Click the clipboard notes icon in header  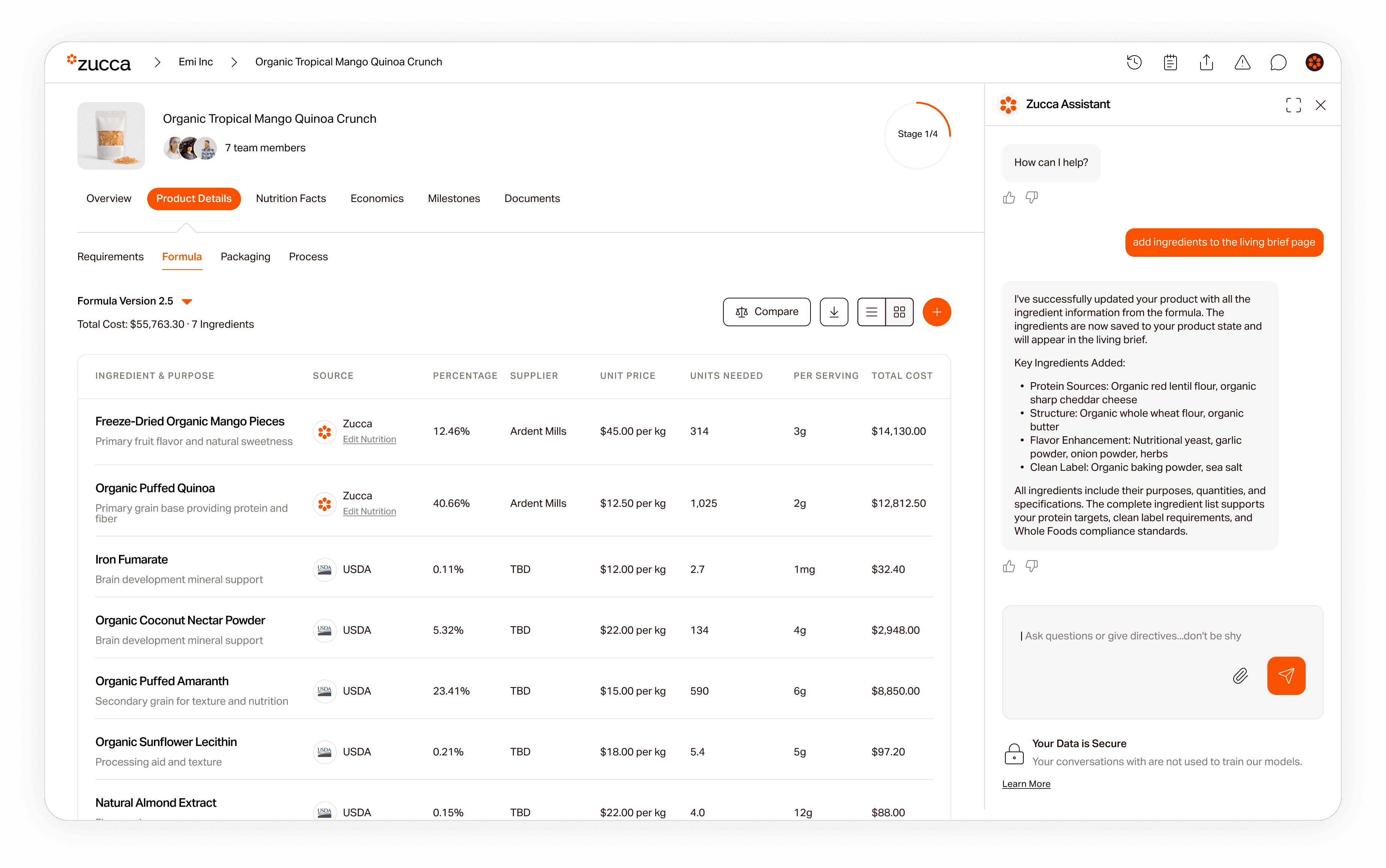pos(1170,62)
